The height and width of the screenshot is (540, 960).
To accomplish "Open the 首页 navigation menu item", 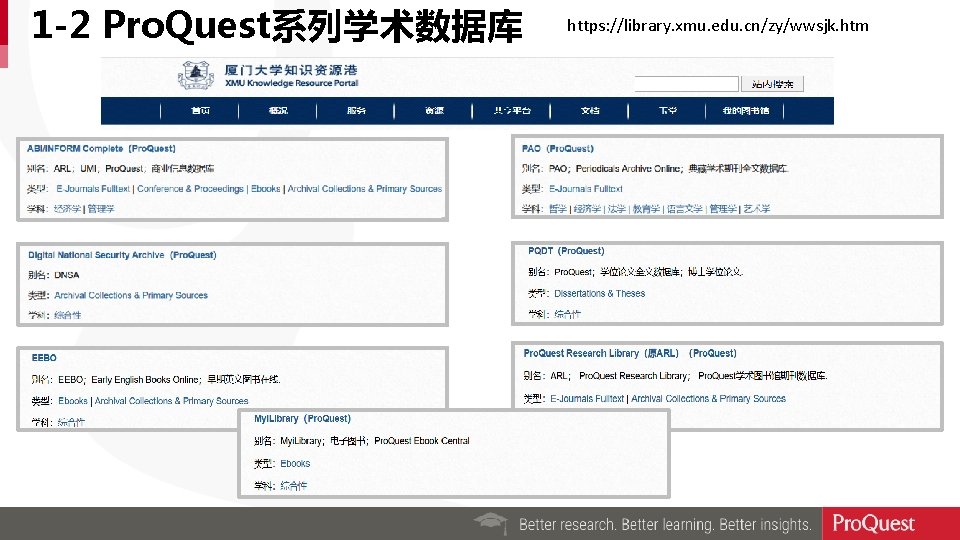I will [200, 111].
